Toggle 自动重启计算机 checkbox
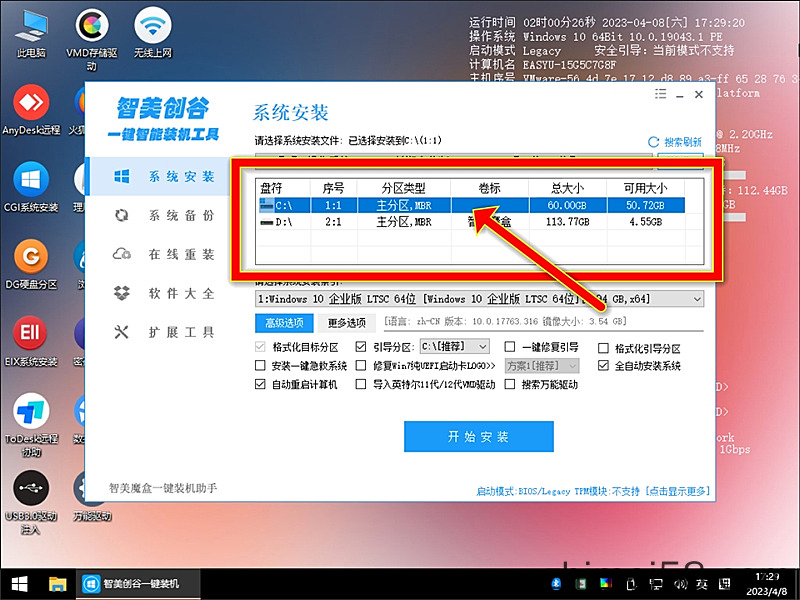Image resolution: width=800 pixels, height=600 pixels. (260, 384)
